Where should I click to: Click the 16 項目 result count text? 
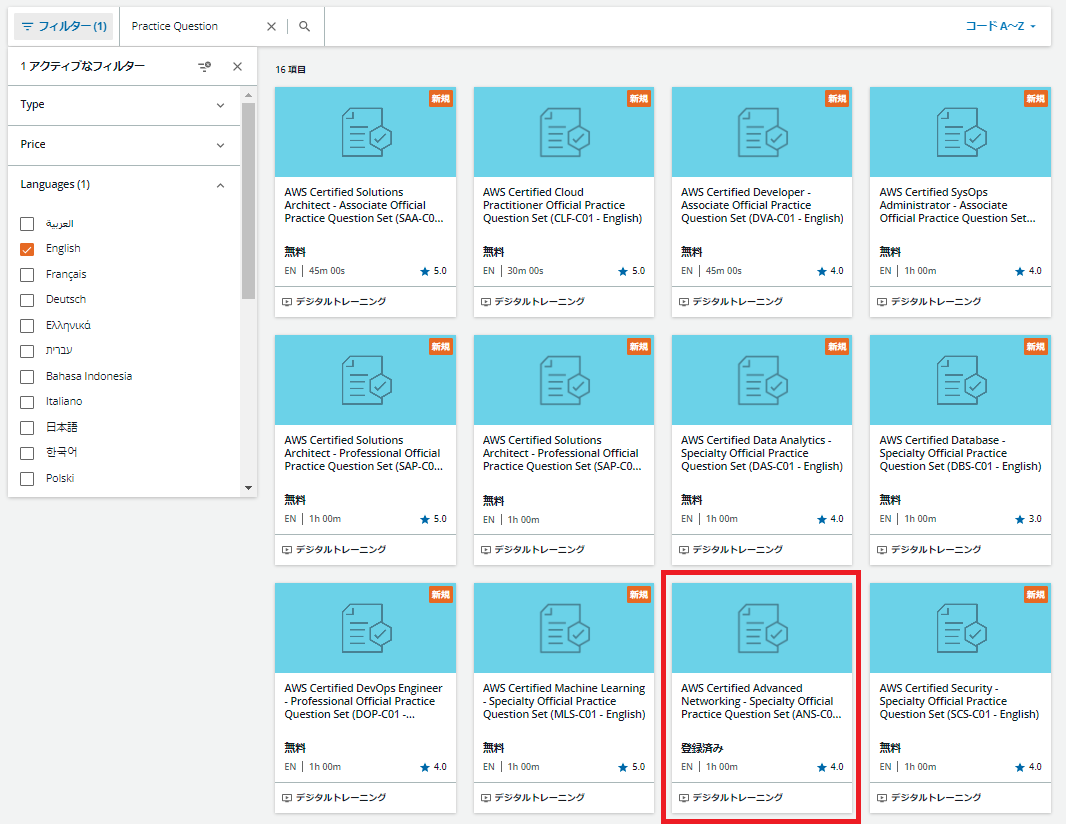[290, 70]
